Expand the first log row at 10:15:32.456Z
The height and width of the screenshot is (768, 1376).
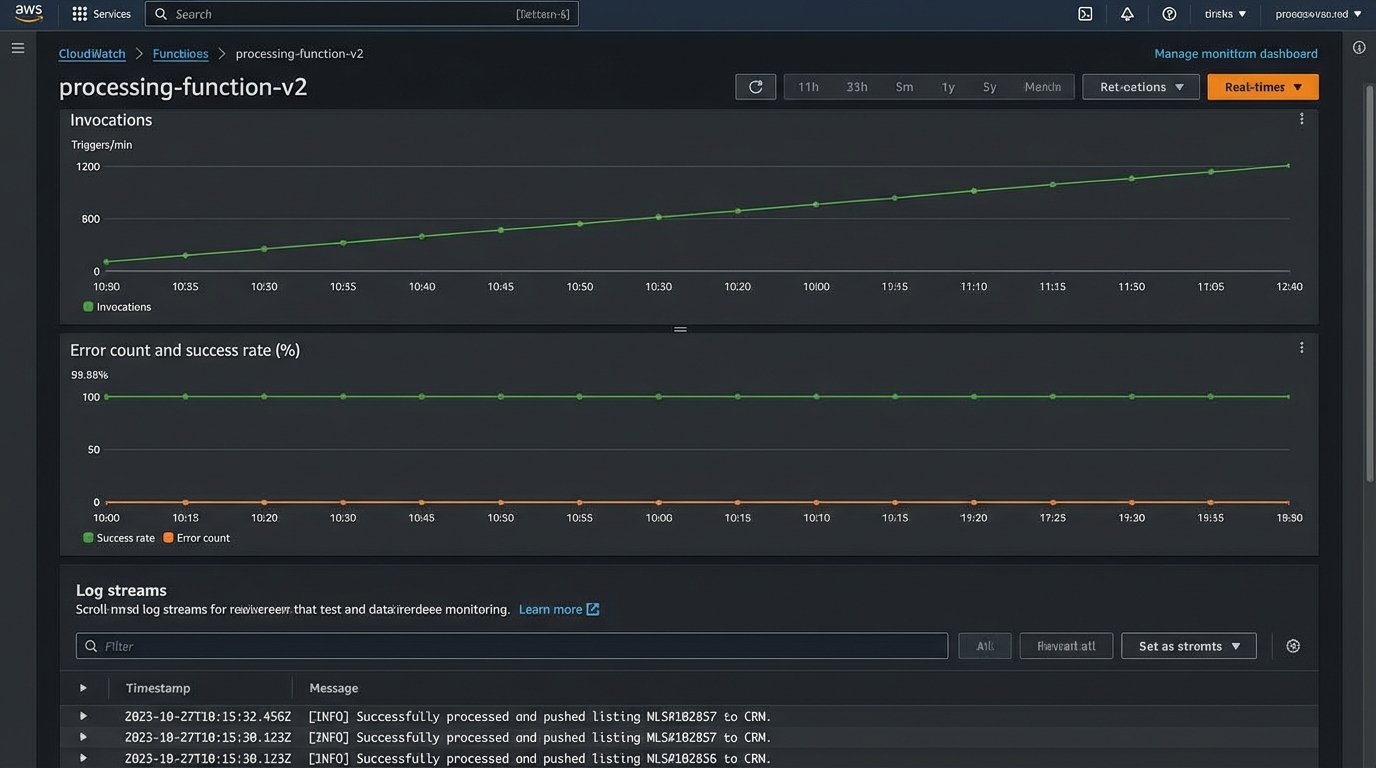[83, 716]
